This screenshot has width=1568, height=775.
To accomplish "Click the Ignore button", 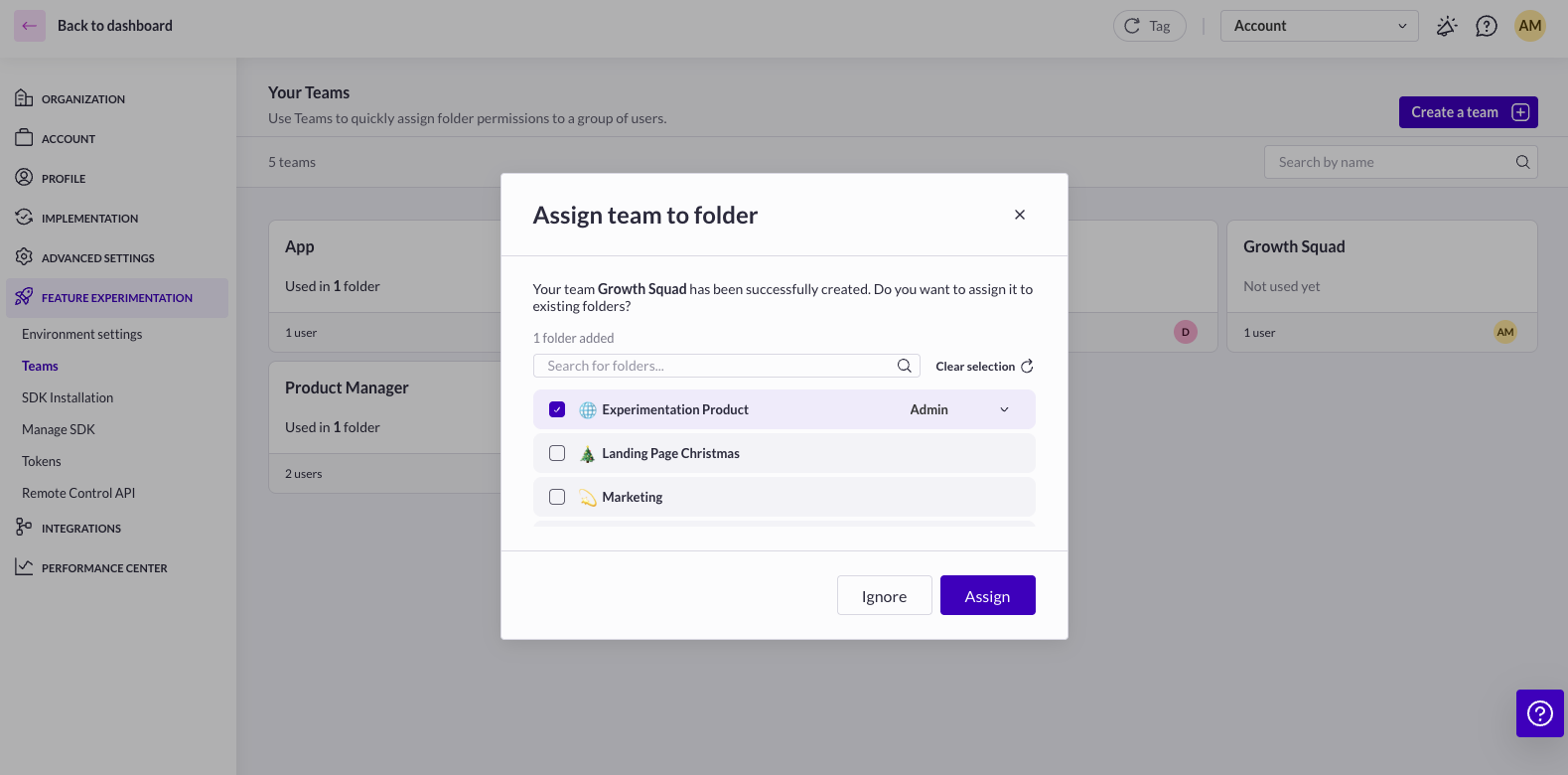I will click(884, 595).
